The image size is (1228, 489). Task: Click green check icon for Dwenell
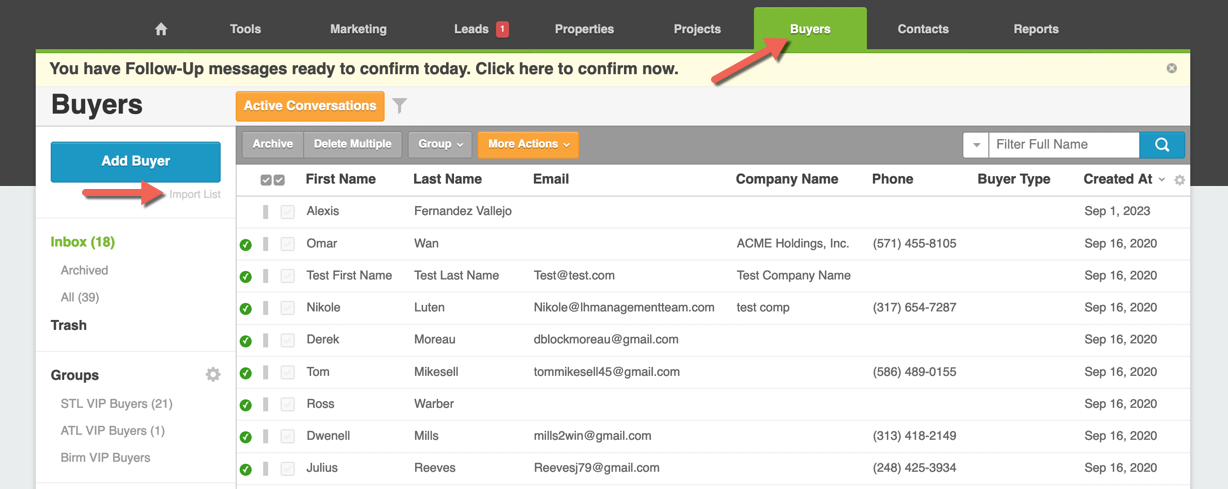(x=246, y=436)
